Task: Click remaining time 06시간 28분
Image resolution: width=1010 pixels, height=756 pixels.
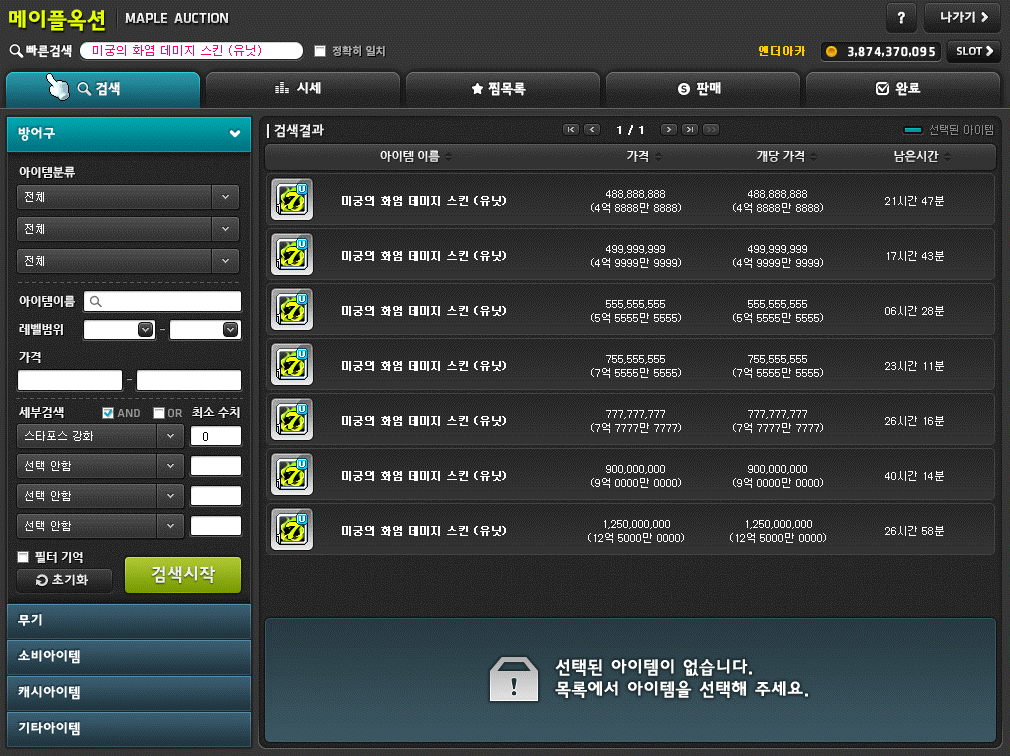Action: tap(914, 311)
